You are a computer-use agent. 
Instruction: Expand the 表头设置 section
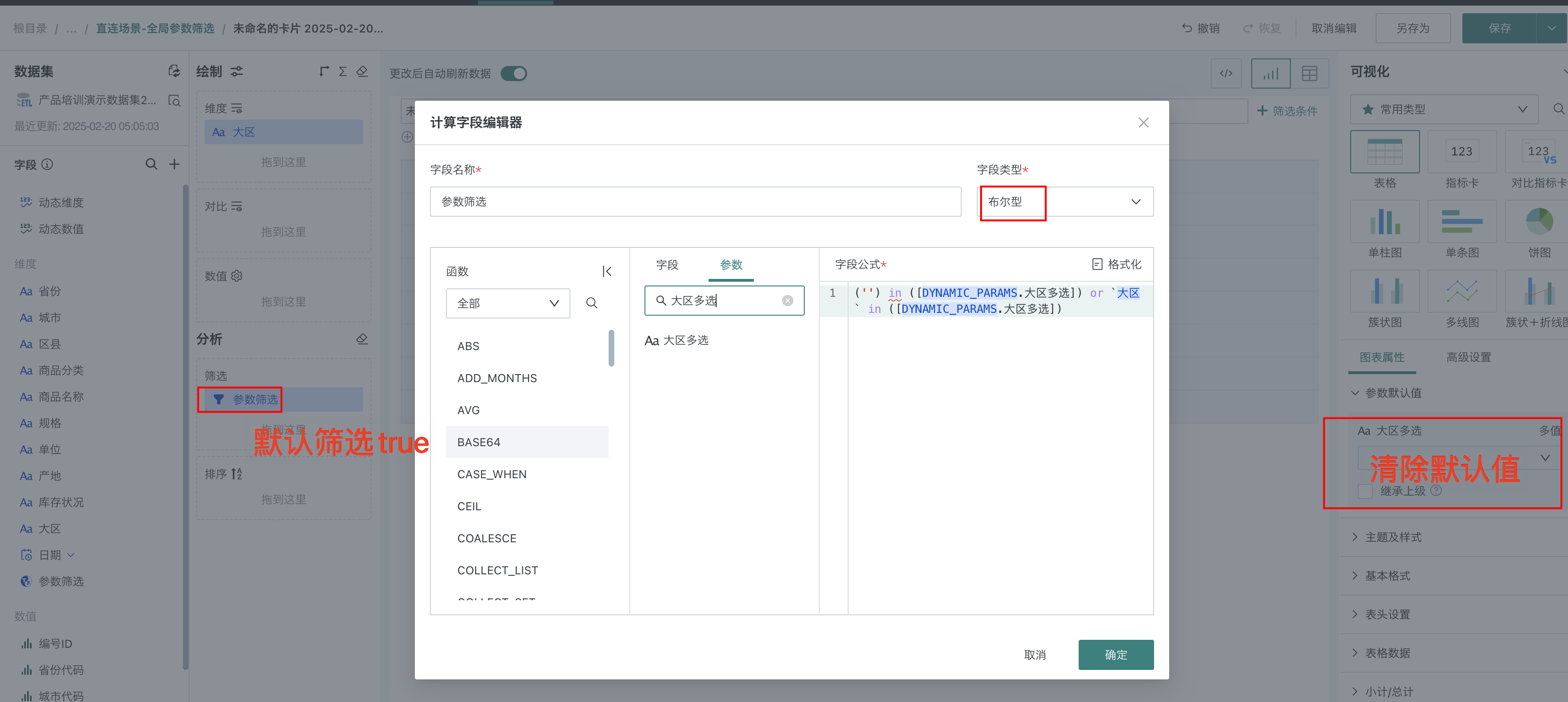(x=1354, y=614)
